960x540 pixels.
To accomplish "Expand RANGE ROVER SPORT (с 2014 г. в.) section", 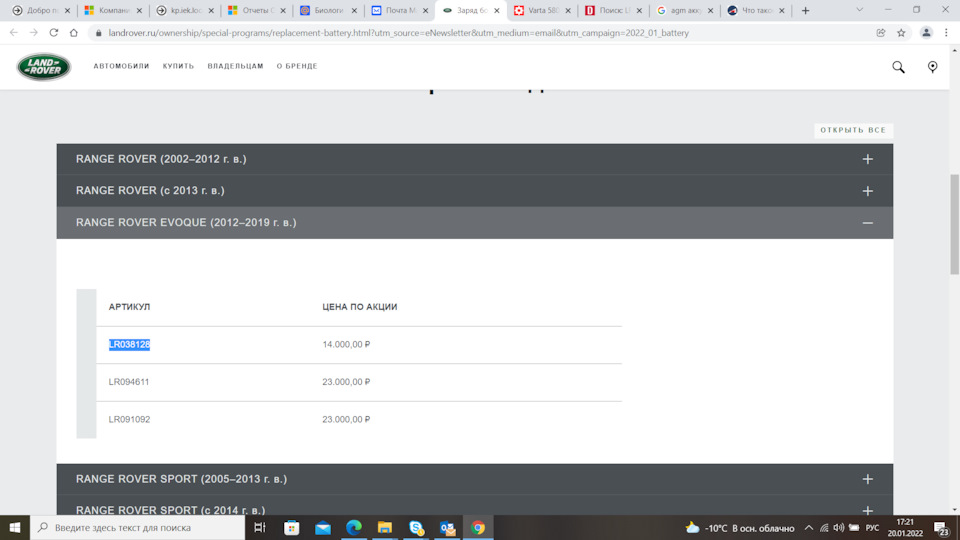I will pyautogui.click(x=474, y=506).
